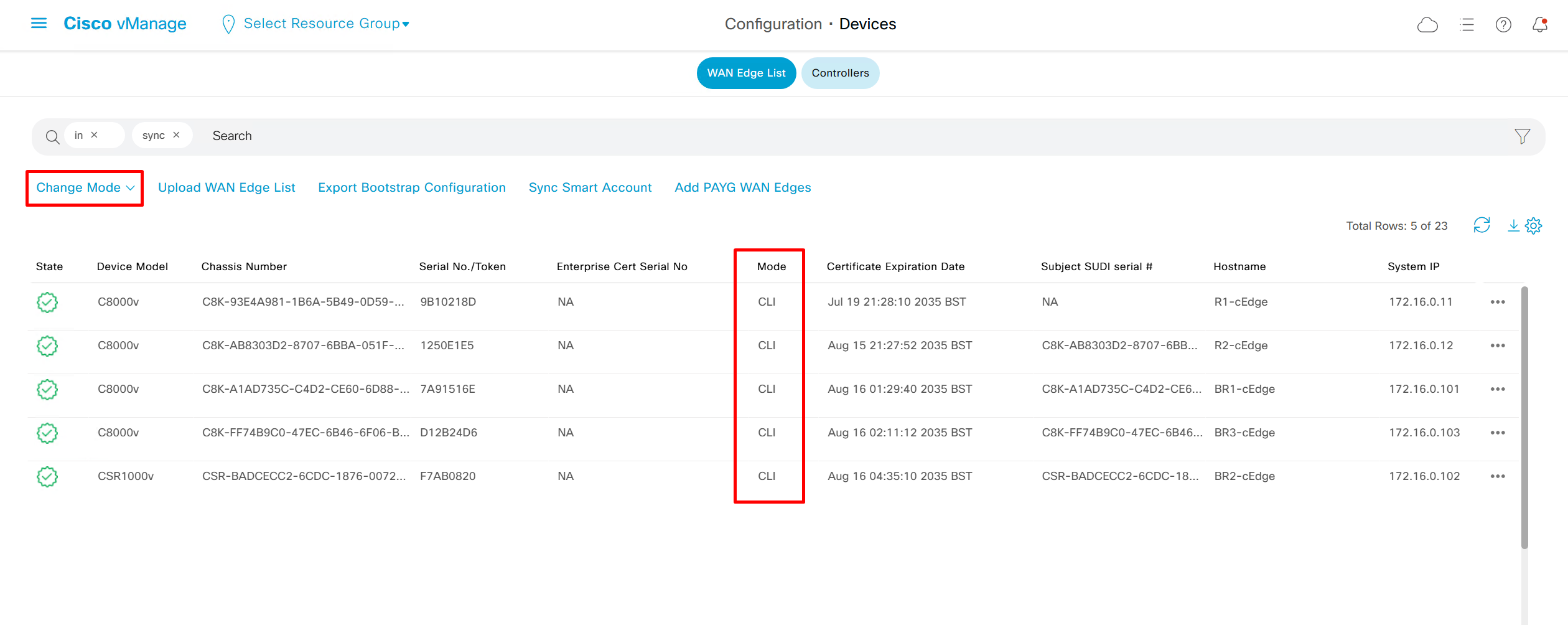Open the hamburger navigation menu

[39, 24]
